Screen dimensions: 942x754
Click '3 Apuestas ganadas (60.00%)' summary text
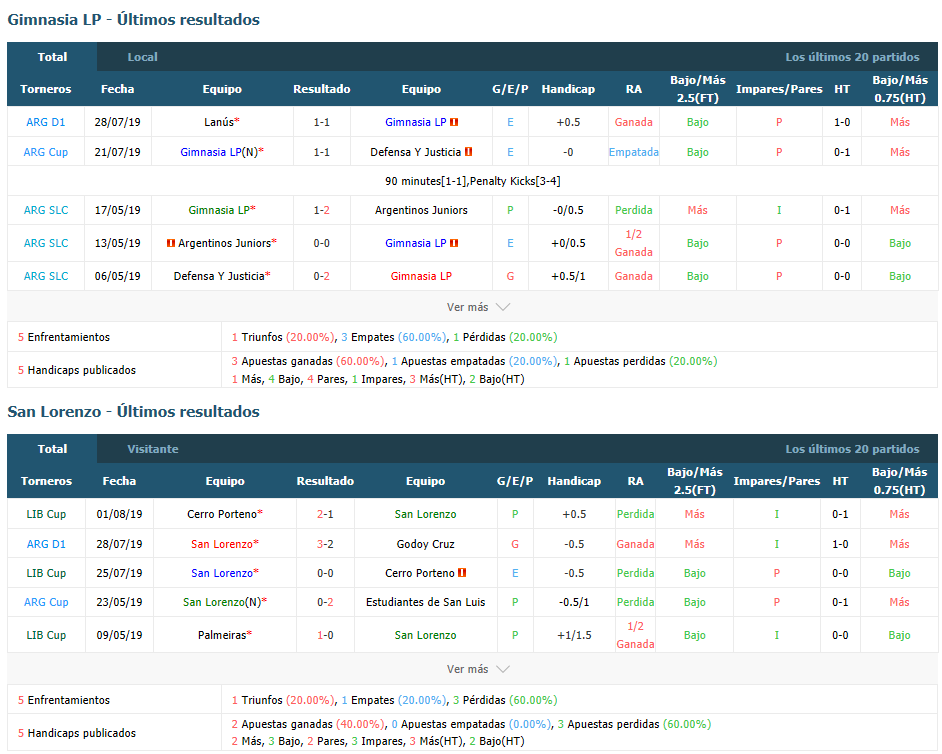(x=308, y=361)
